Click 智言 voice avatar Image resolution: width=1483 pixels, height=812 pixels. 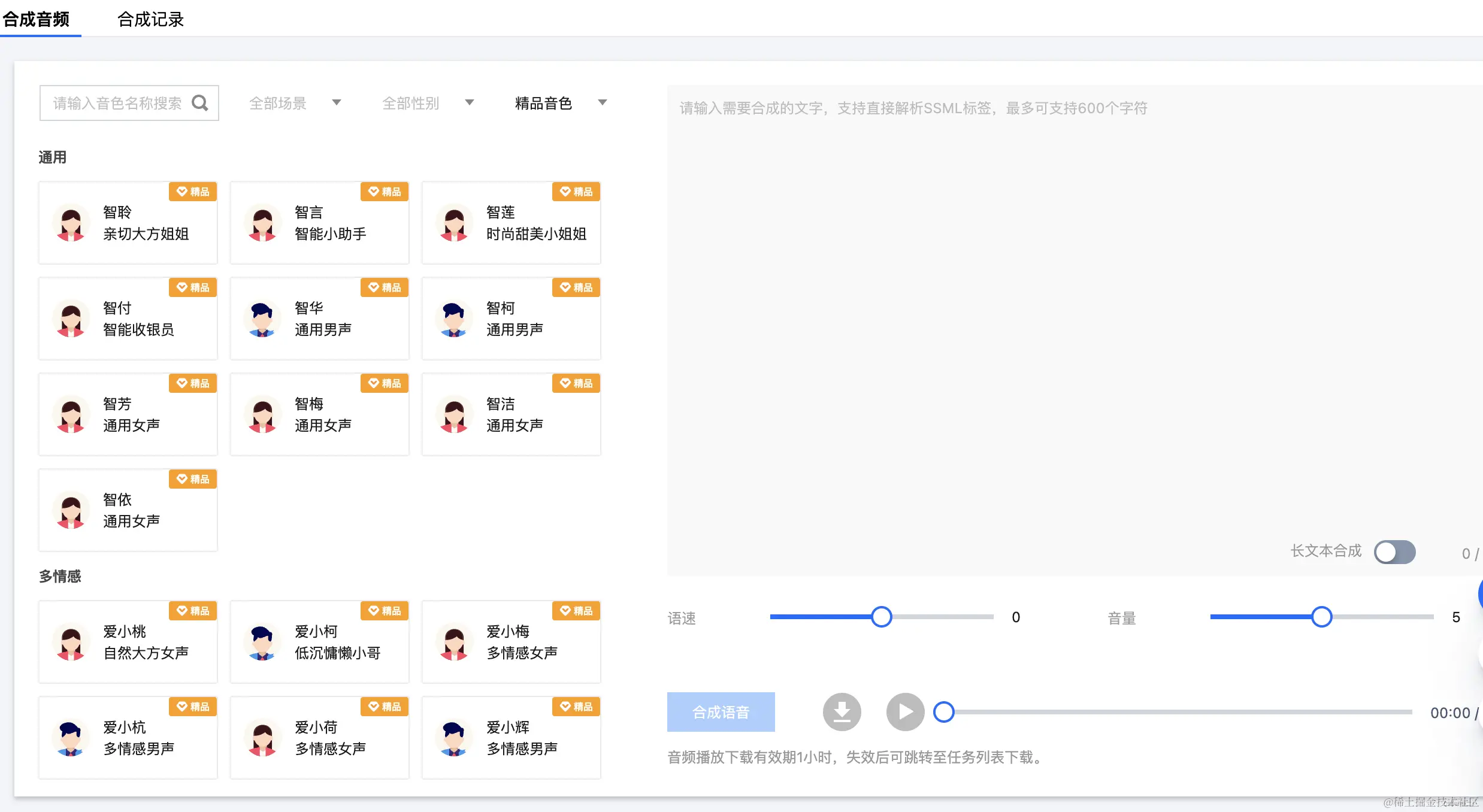(x=263, y=223)
